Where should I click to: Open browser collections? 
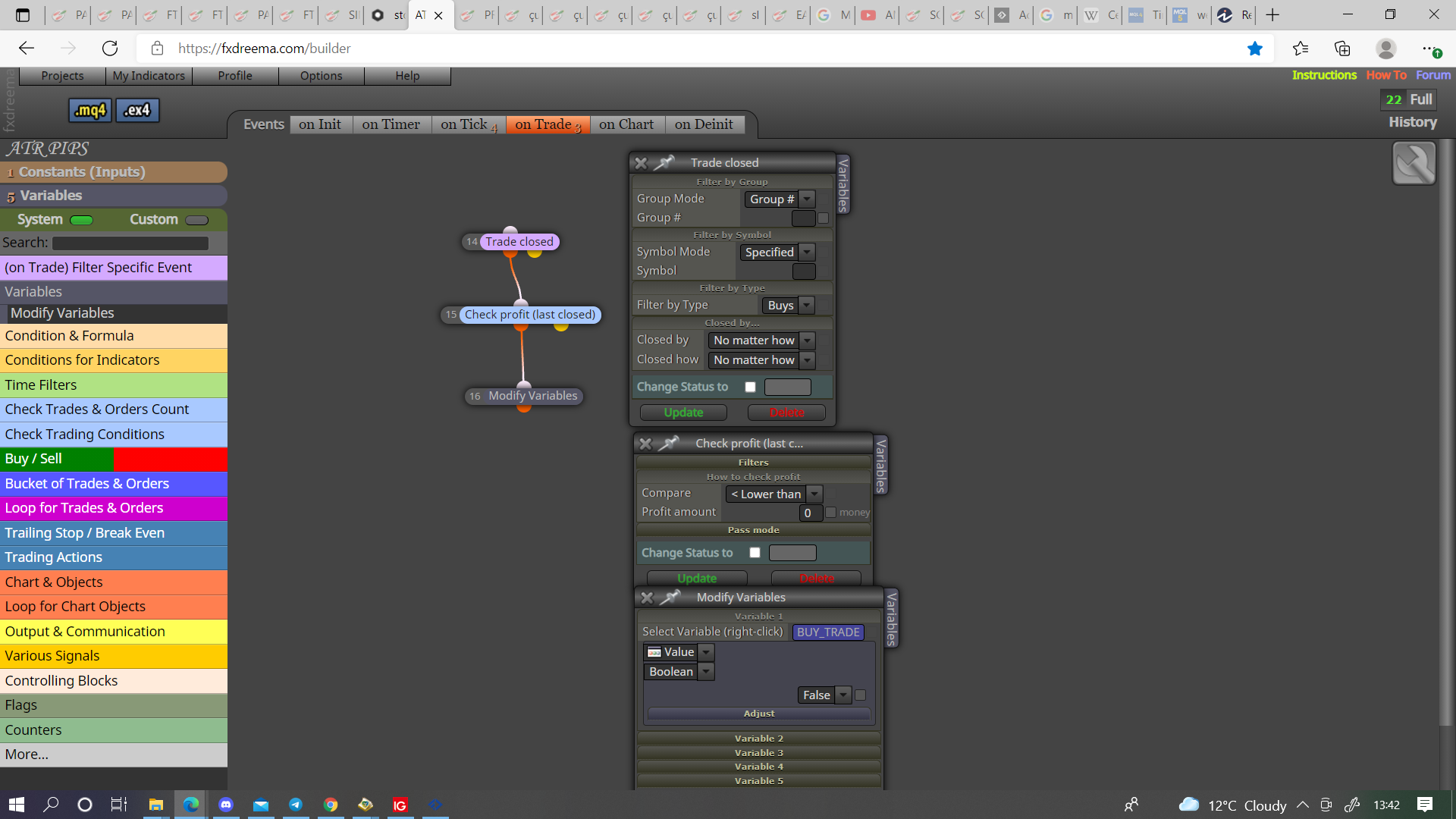(1342, 49)
